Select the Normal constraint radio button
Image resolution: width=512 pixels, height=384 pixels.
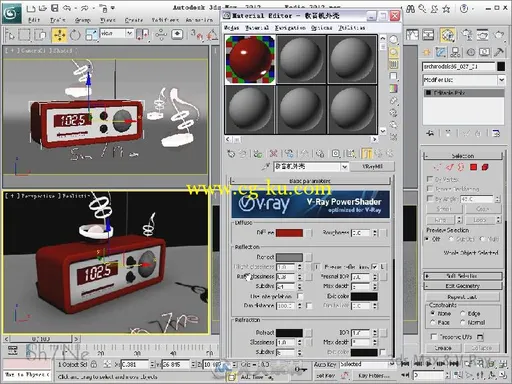coord(463,322)
